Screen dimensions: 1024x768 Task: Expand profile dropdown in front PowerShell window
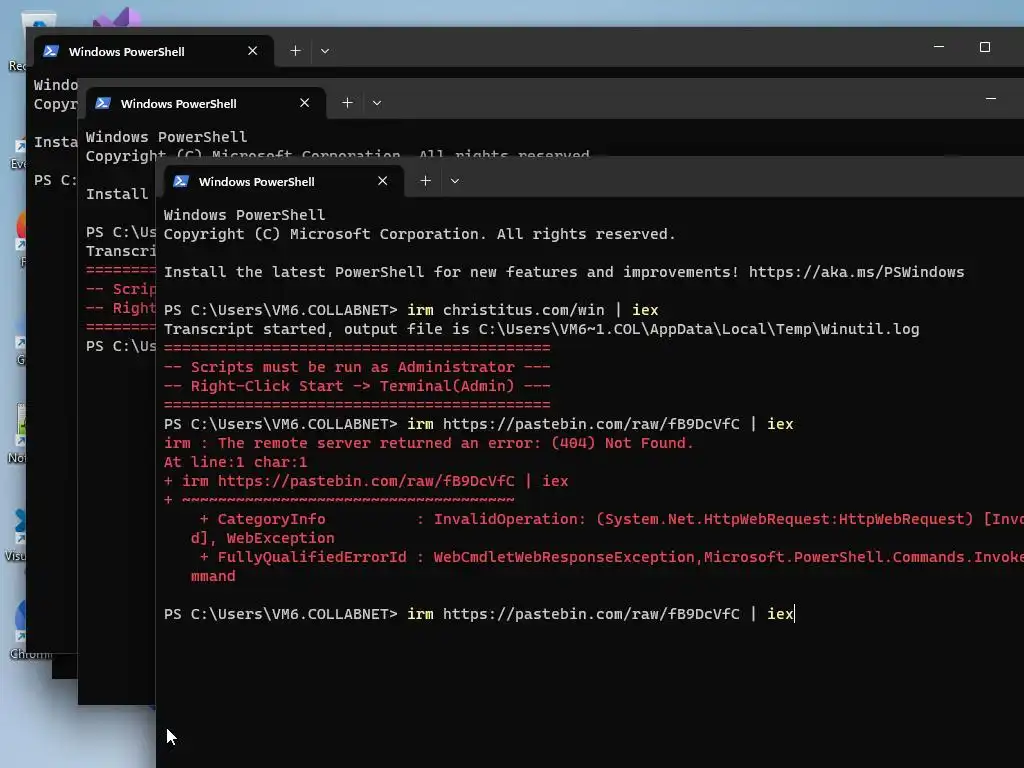click(x=455, y=181)
